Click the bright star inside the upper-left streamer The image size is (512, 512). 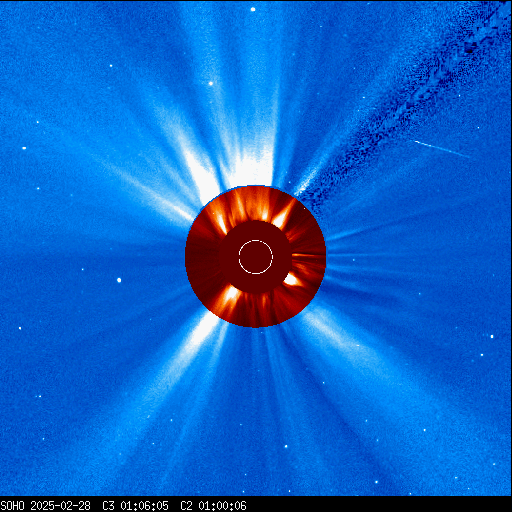(211, 83)
